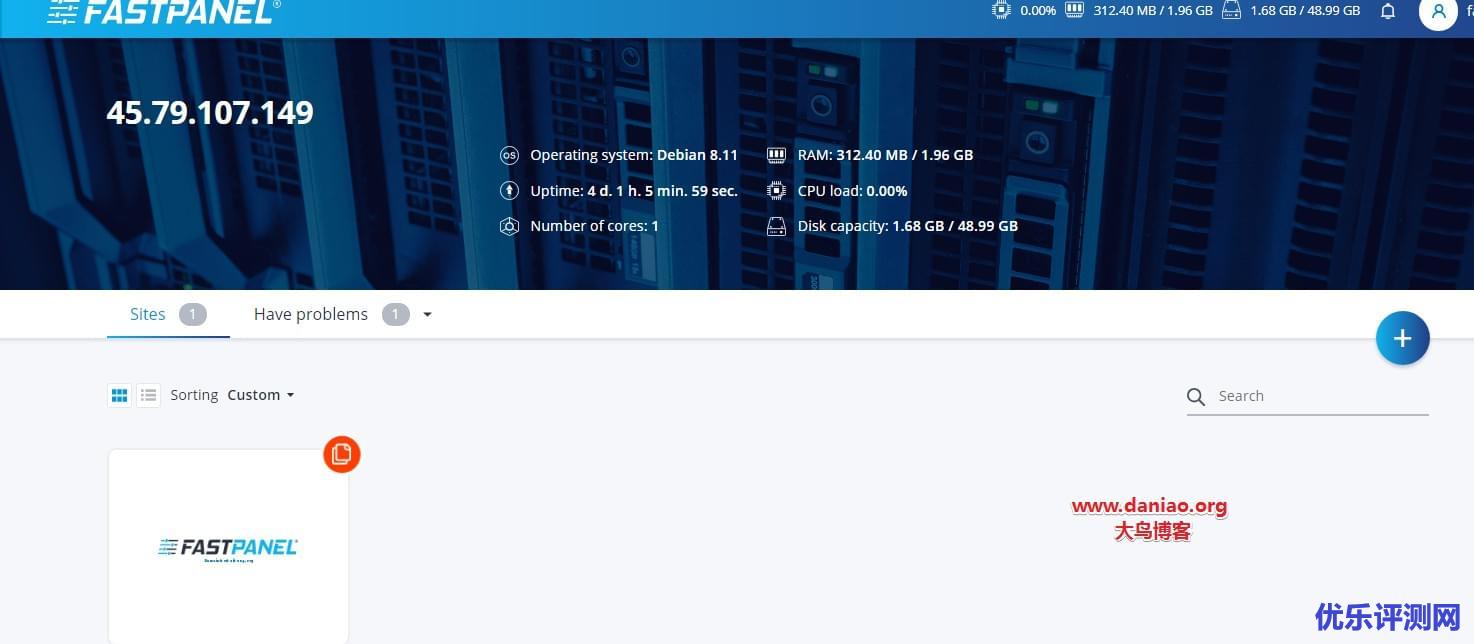Screen dimensions: 1474x644
Task: Click the Operating system: Debian 8.11 text
Action: point(634,155)
